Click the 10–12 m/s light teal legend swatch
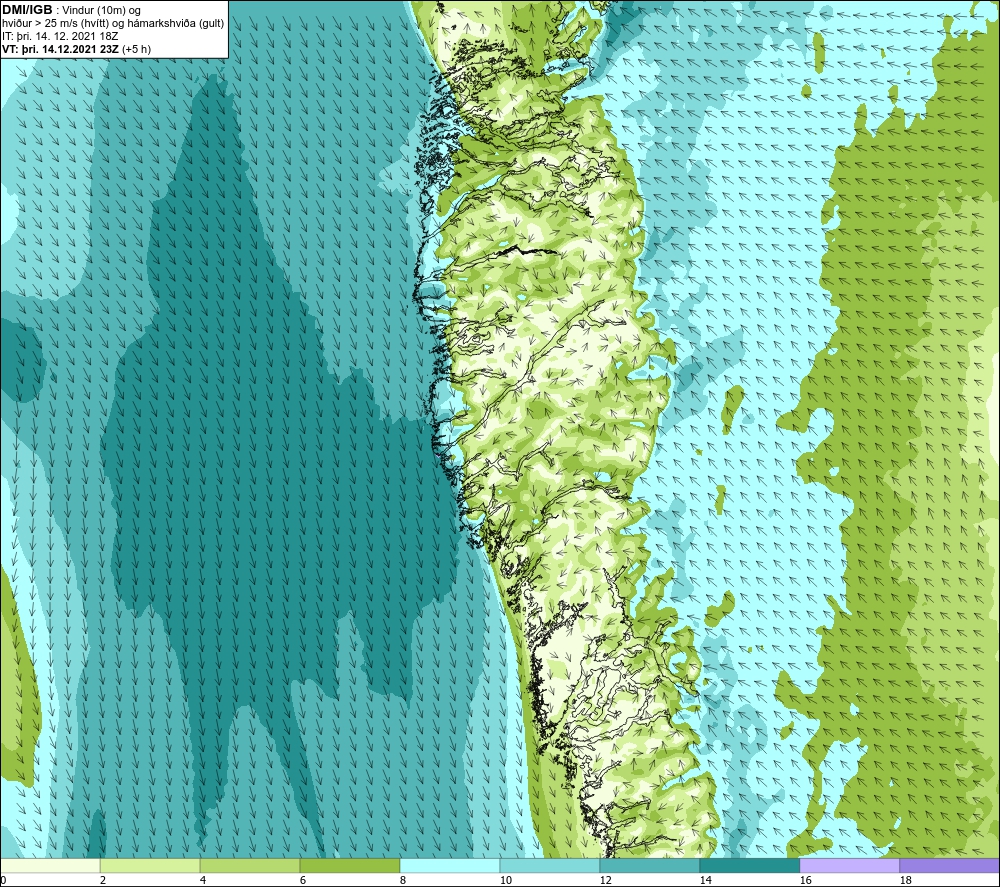Viewport: 1000px width, 887px height. [x=550, y=866]
